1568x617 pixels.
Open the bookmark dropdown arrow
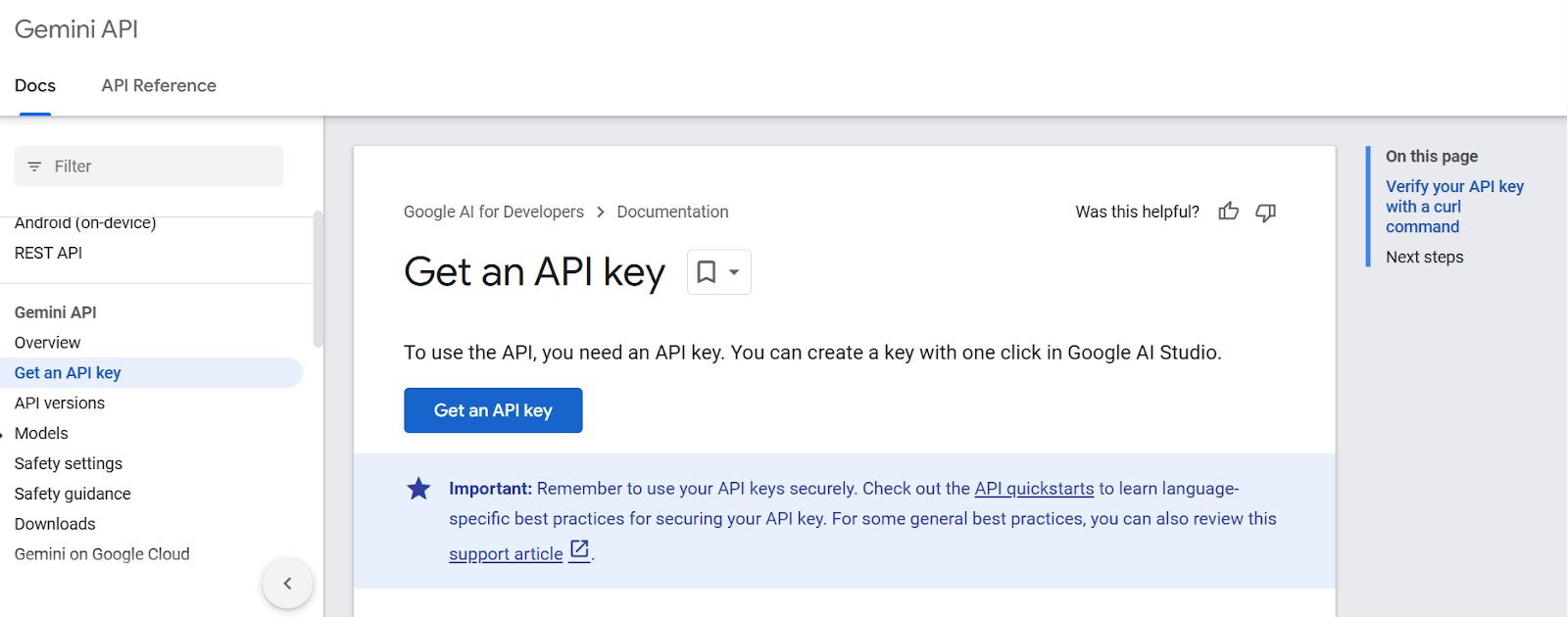click(734, 272)
